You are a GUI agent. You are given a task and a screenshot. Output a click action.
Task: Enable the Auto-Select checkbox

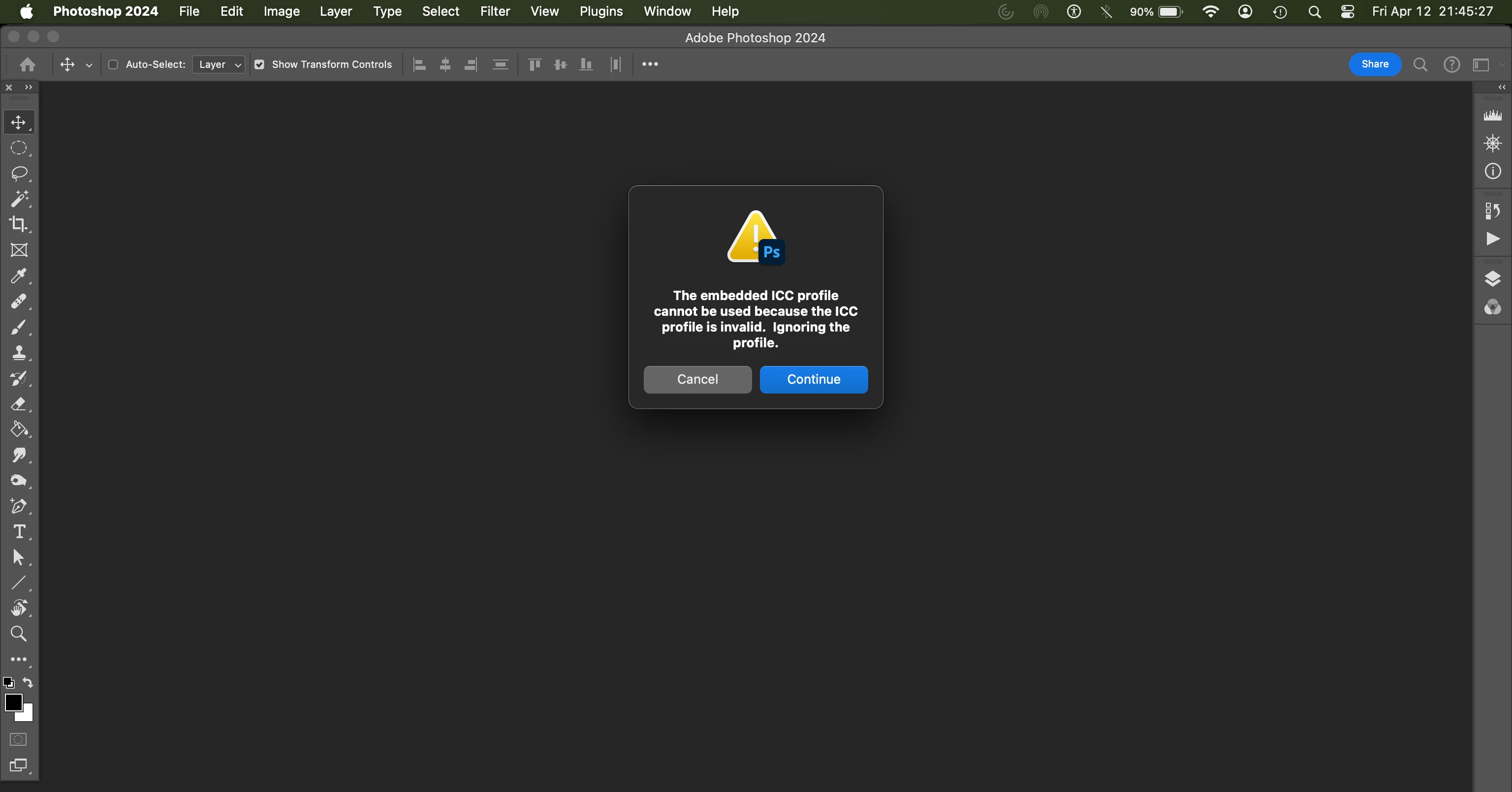coord(113,64)
